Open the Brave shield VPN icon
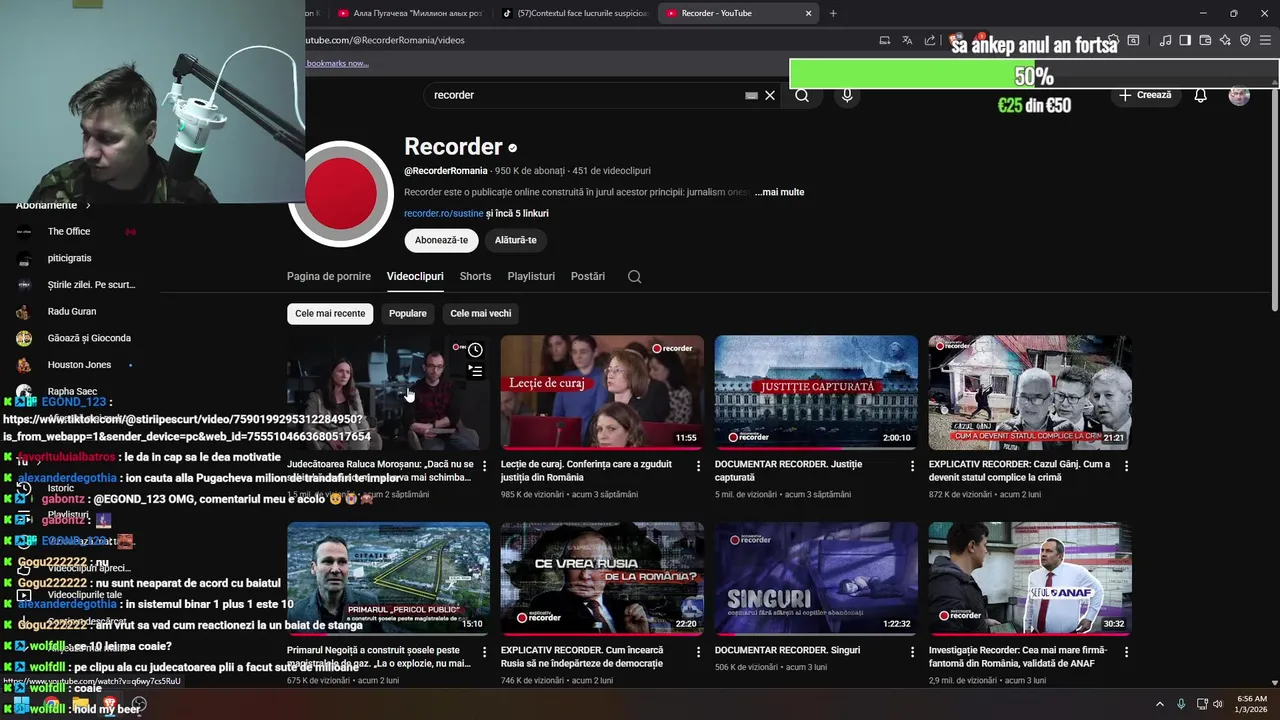Image resolution: width=1280 pixels, height=720 pixels. [1245, 40]
